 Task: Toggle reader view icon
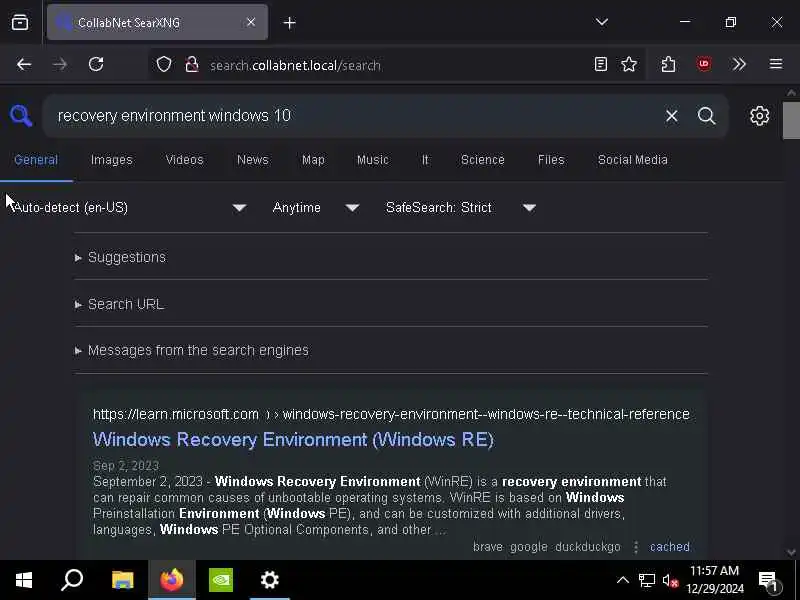601,64
